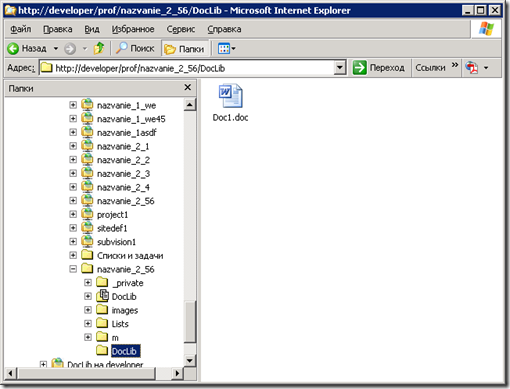The width and height of the screenshot is (510, 389).
Task: Expand the nazvanie_1_we tree node
Action: (x=73, y=105)
